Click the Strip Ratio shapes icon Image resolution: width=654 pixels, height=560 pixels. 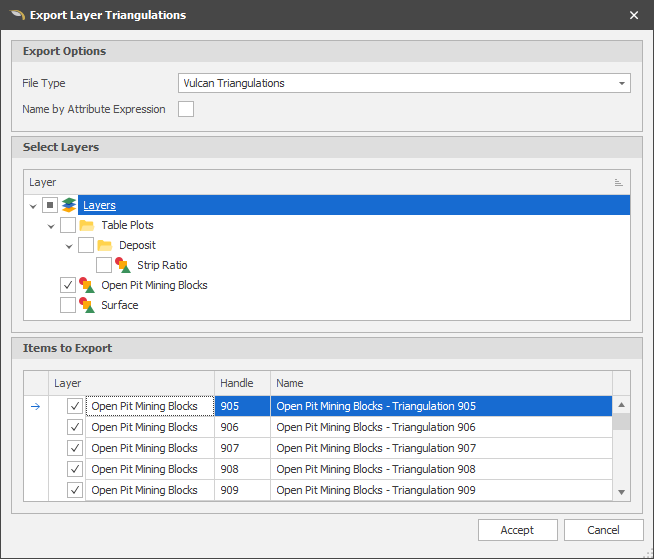(123, 265)
